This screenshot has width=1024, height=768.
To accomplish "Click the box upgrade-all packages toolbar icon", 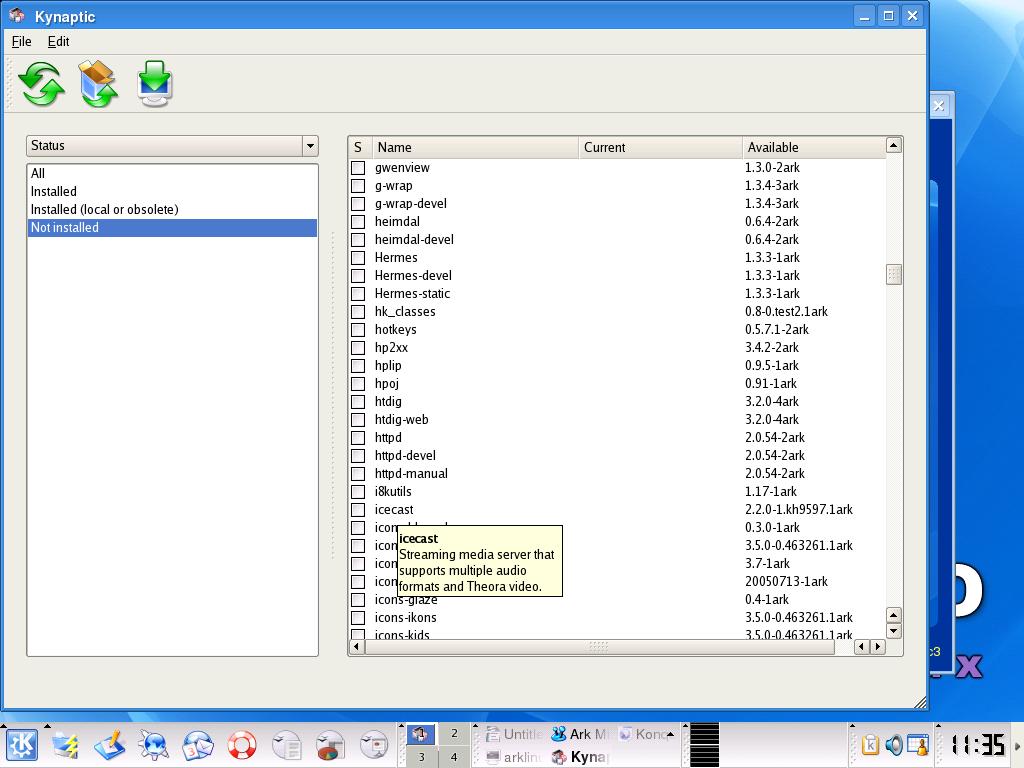I will [x=98, y=84].
